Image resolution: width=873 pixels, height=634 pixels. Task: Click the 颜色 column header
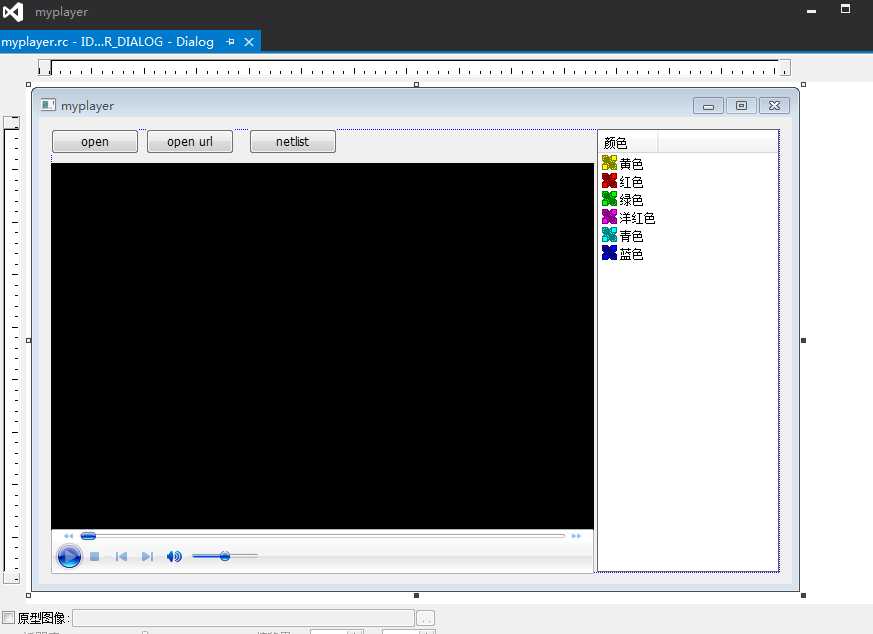coord(628,142)
